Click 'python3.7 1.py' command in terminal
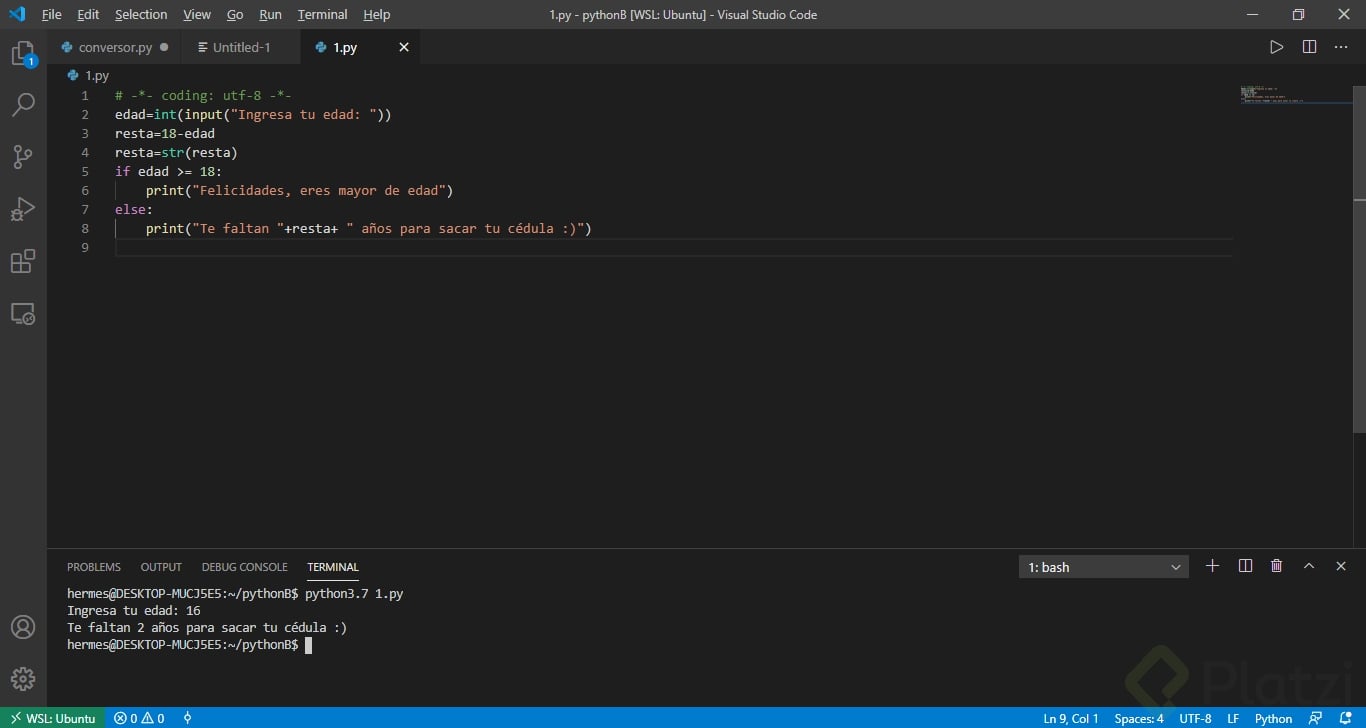 tap(354, 593)
